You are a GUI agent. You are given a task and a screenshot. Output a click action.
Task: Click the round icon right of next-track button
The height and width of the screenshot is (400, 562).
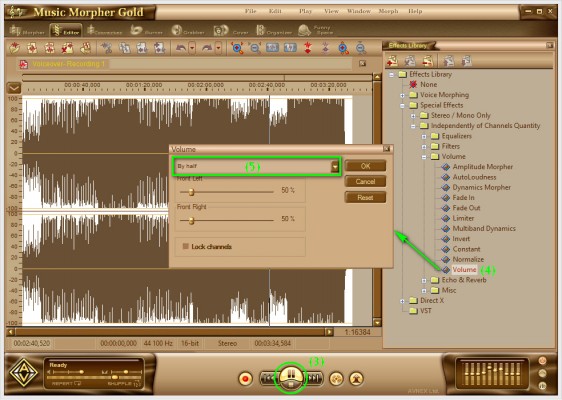pos(336,378)
